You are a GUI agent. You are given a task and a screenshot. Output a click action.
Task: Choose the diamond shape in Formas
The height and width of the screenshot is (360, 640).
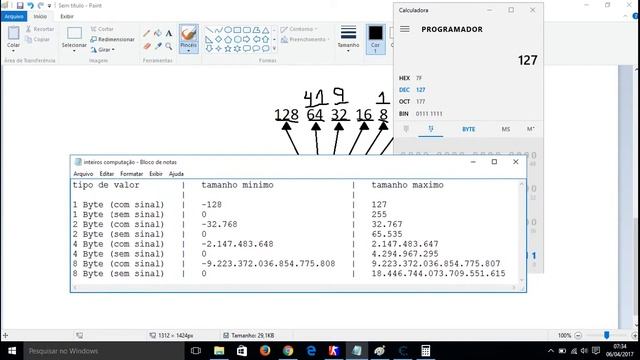[218, 39]
